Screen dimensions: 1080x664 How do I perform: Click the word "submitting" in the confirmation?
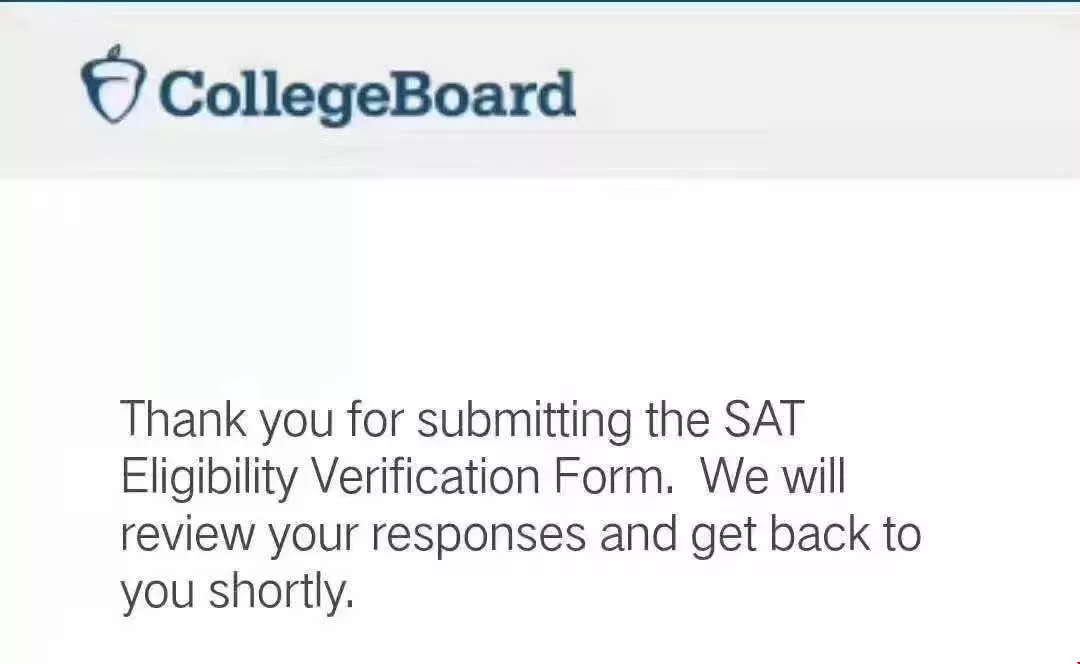coord(525,419)
